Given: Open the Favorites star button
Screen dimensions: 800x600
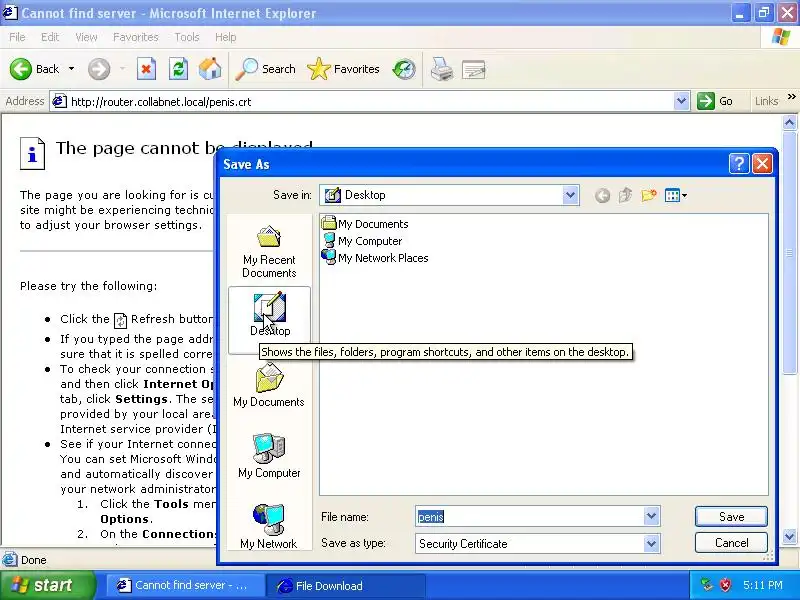Looking at the screenshot, I should pos(343,69).
